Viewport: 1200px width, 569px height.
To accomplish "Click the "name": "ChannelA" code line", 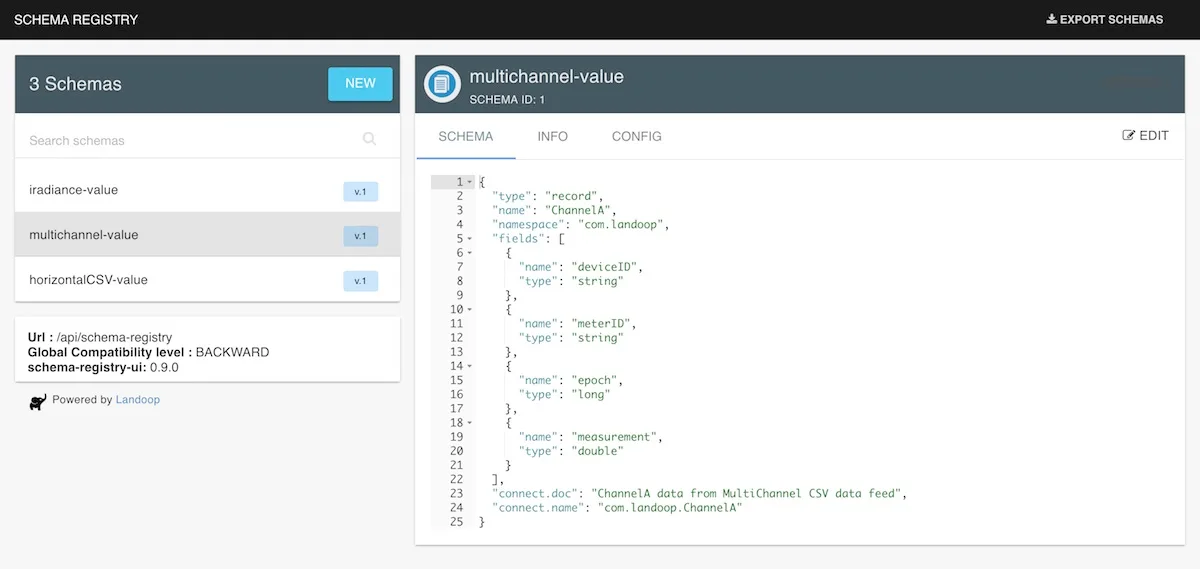I will (x=555, y=210).
